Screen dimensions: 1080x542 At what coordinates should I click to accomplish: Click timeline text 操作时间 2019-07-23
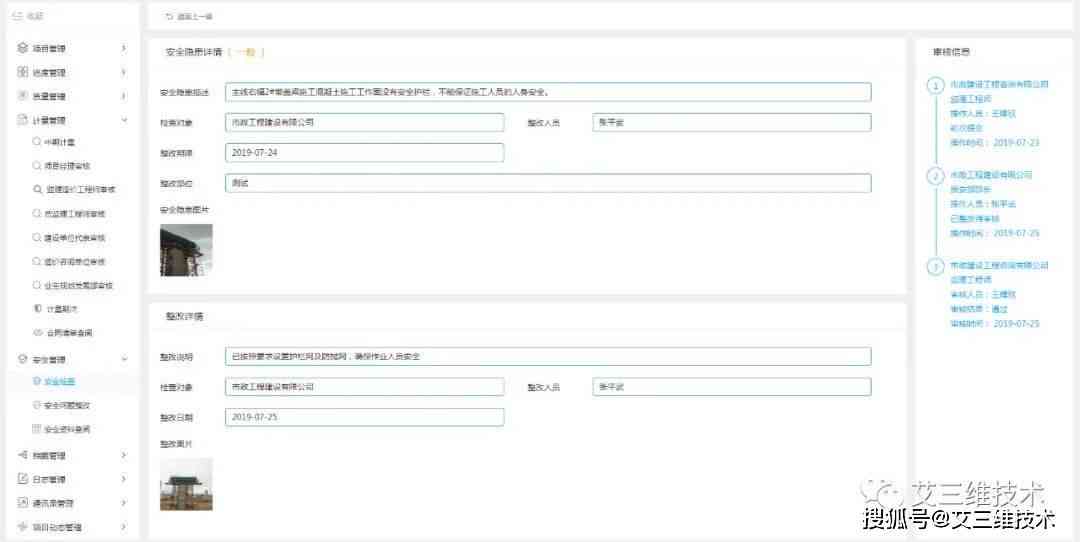click(x=995, y=143)
